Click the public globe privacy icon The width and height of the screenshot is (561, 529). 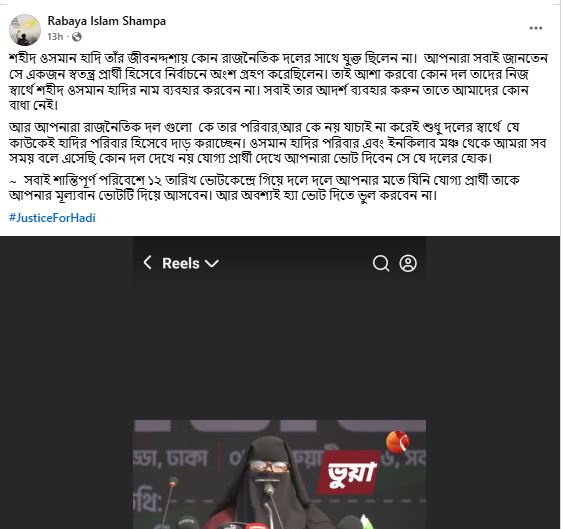[x=77, y=36]
